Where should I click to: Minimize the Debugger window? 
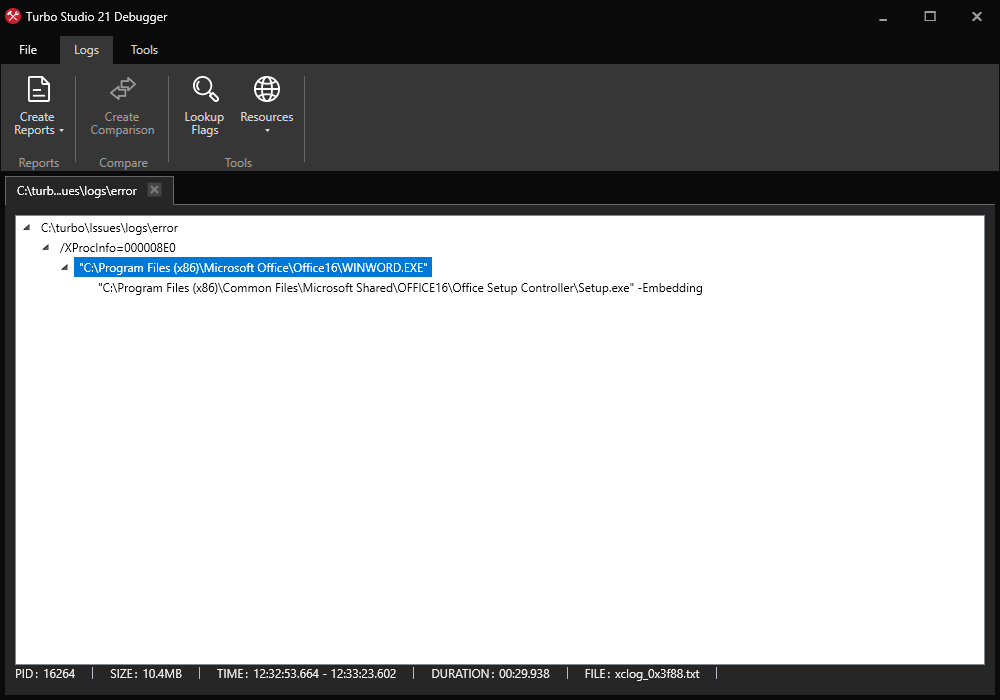[x=883, y=17]
